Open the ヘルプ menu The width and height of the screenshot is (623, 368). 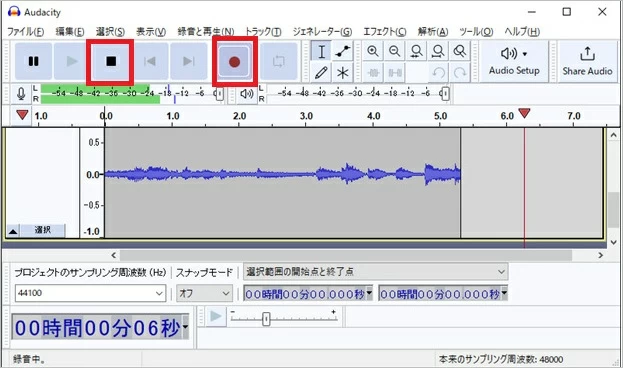click(x=522, y=32)
